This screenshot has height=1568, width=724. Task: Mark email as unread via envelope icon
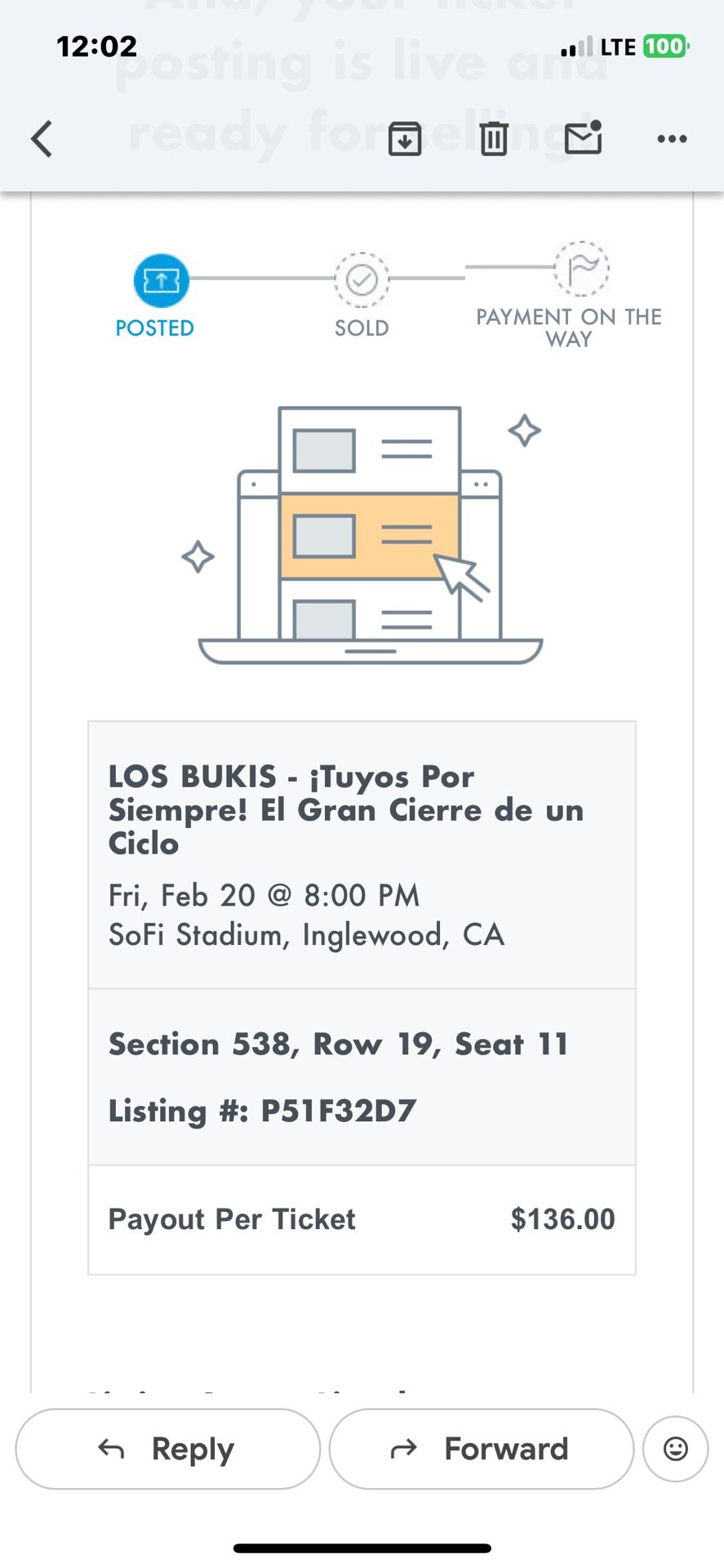pyautogui.click(x=583, y=137)
